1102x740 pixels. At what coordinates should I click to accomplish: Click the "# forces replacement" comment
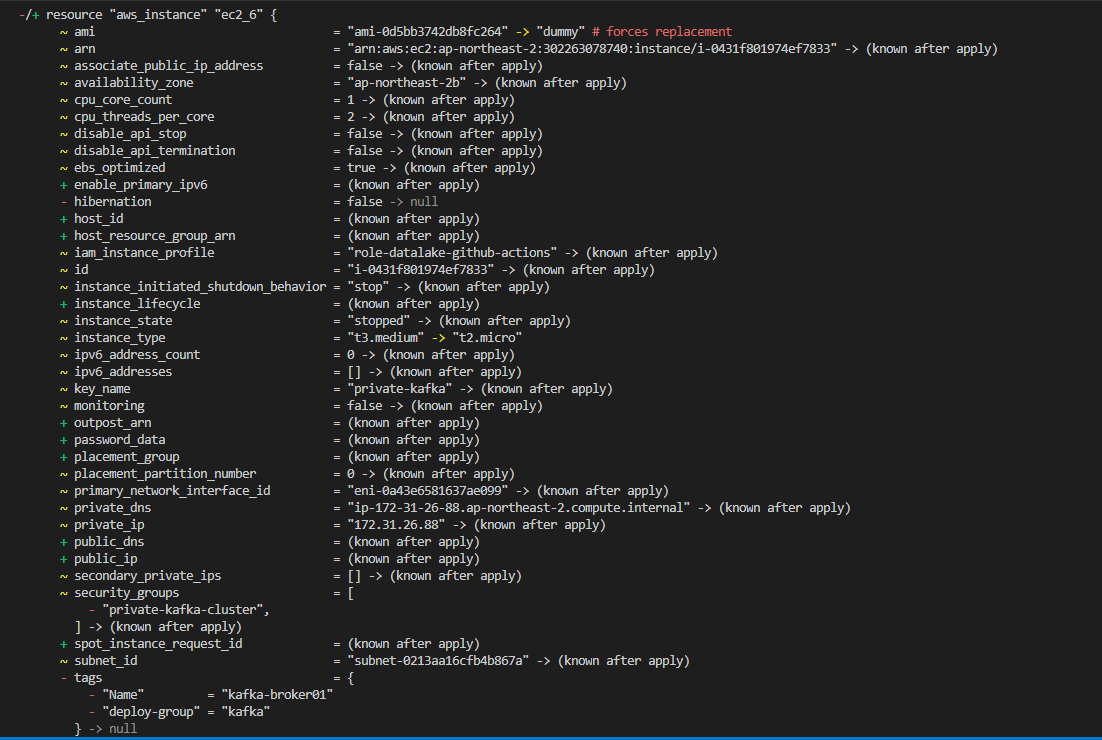662,32
